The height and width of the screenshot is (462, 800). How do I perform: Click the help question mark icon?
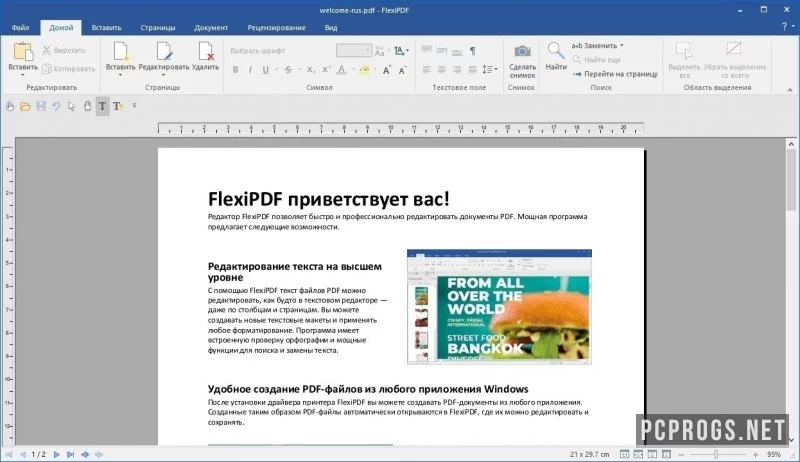coord(785,26)
